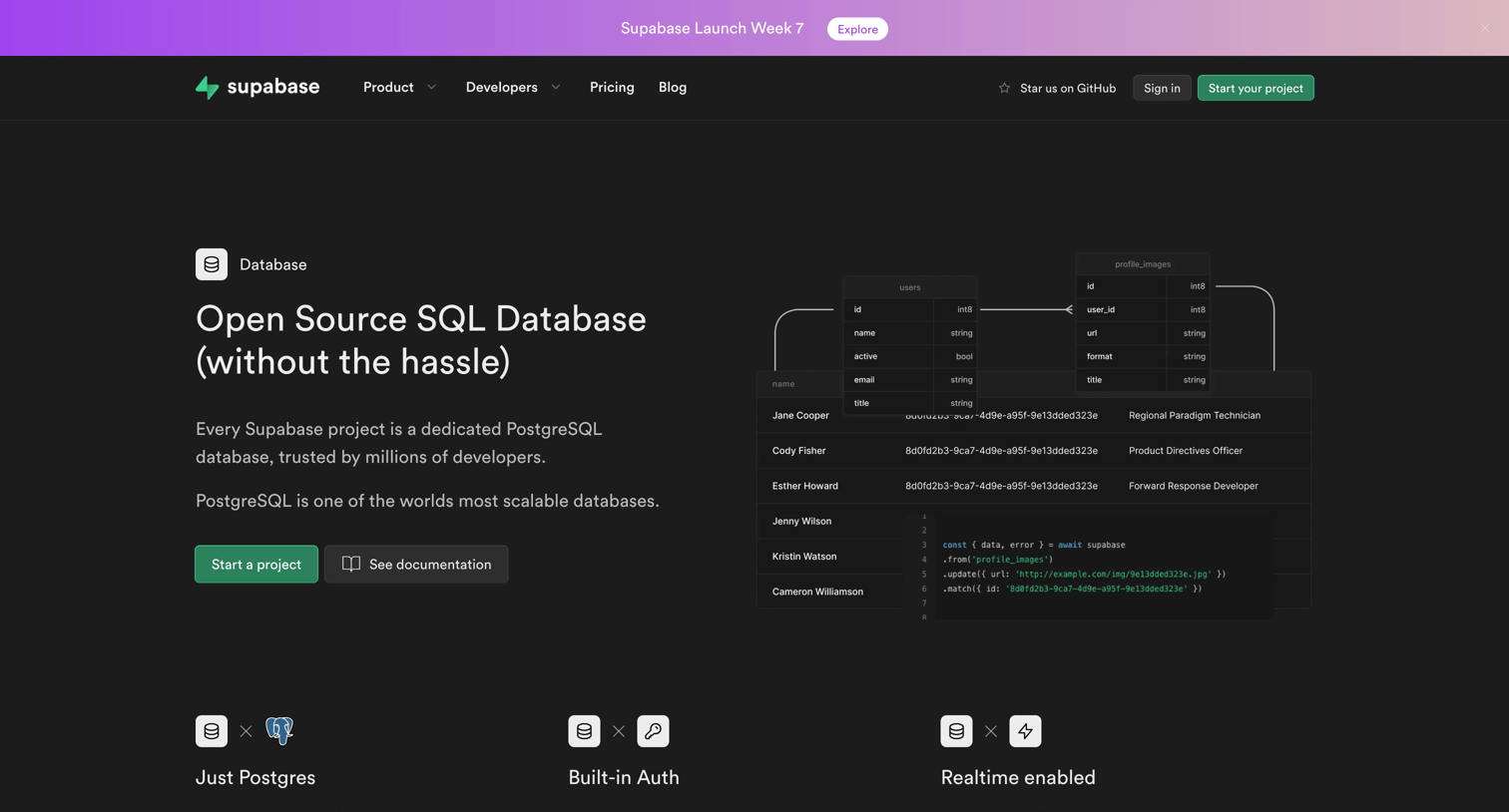Click the name column header in table
The height and width of the screenshot is (812, 1509).
tap(783, 384)
